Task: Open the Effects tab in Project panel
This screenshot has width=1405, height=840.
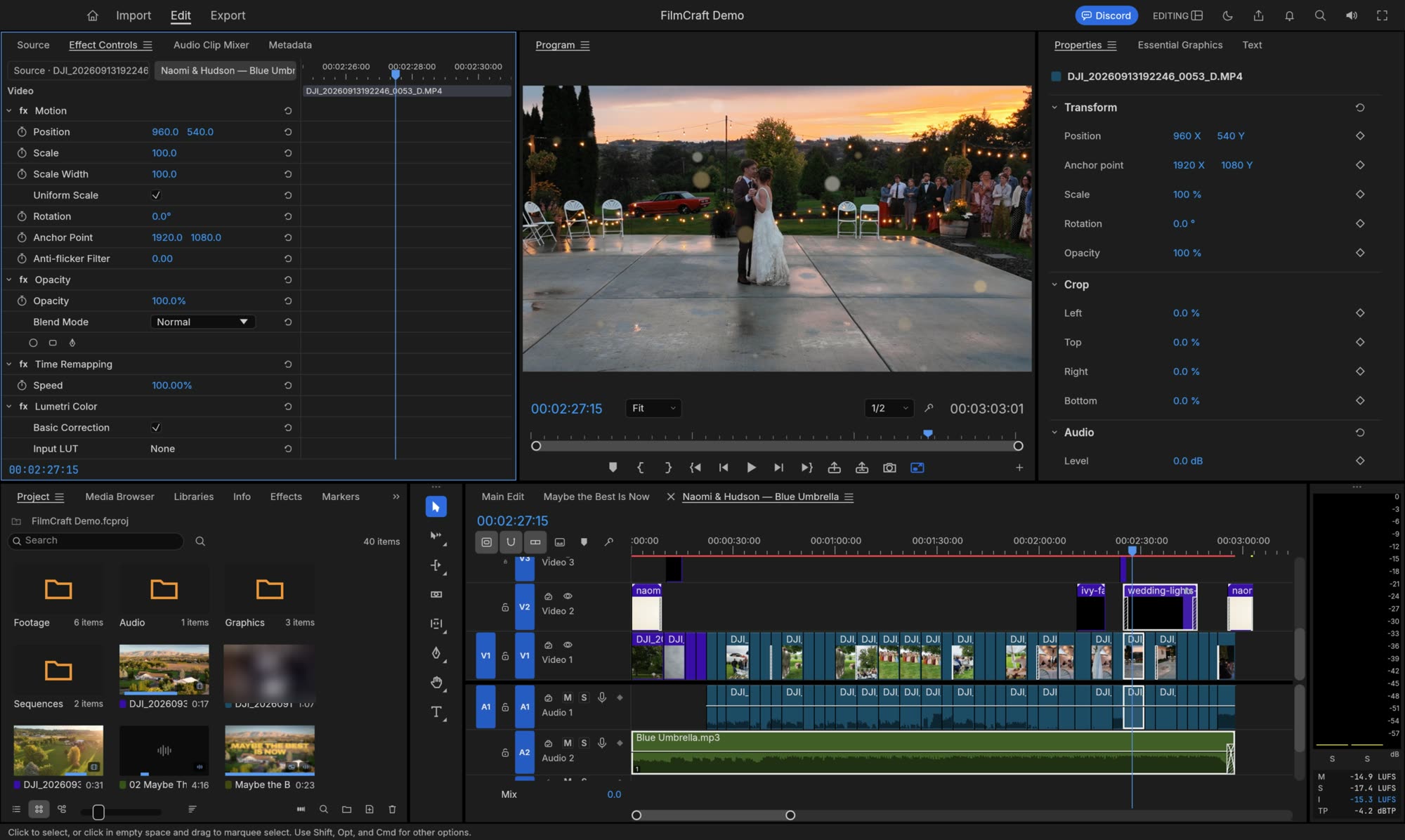Action: 286,497
